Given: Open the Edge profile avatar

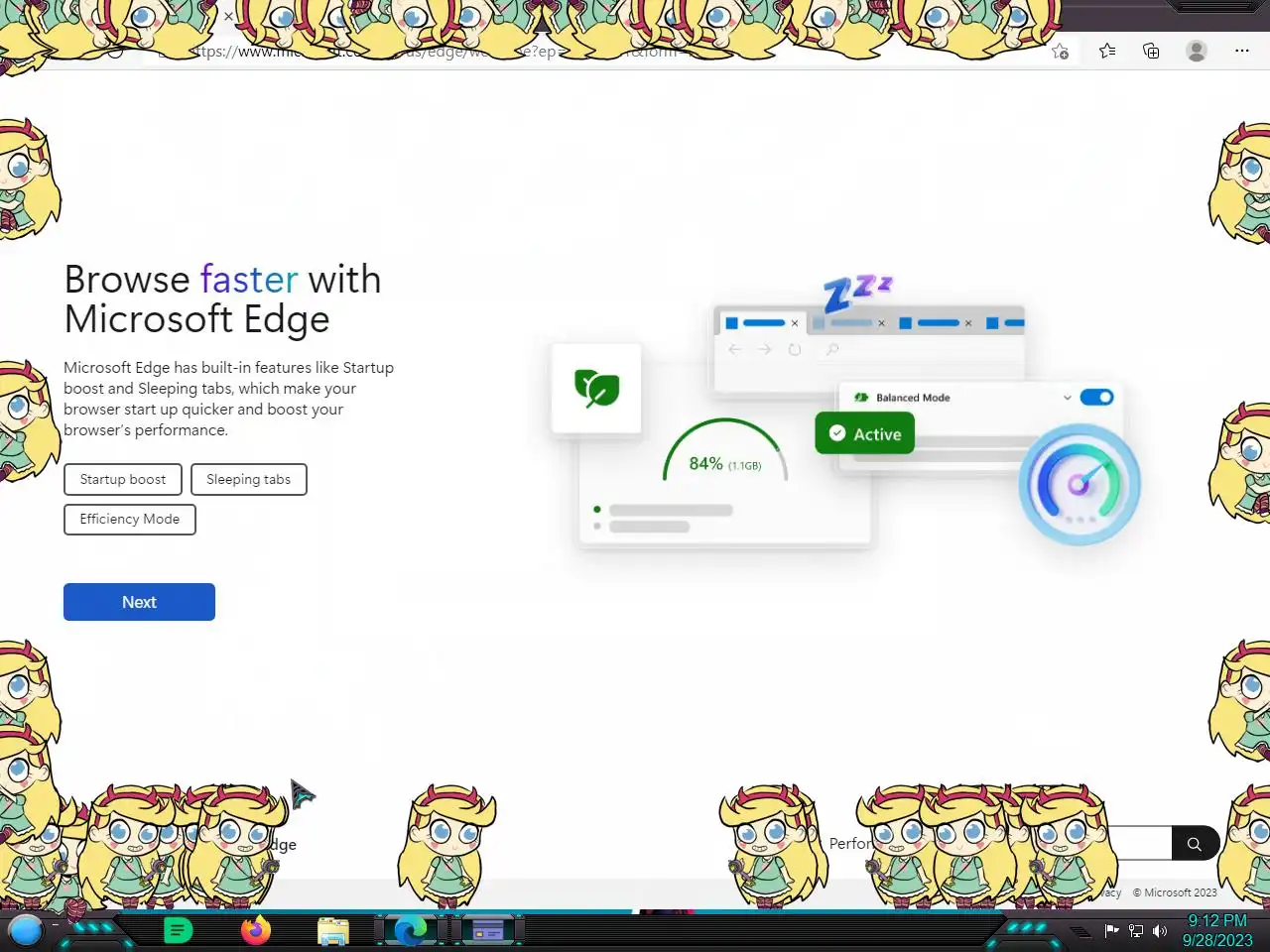Looking at the screenshot, I should coord(1197,51).
